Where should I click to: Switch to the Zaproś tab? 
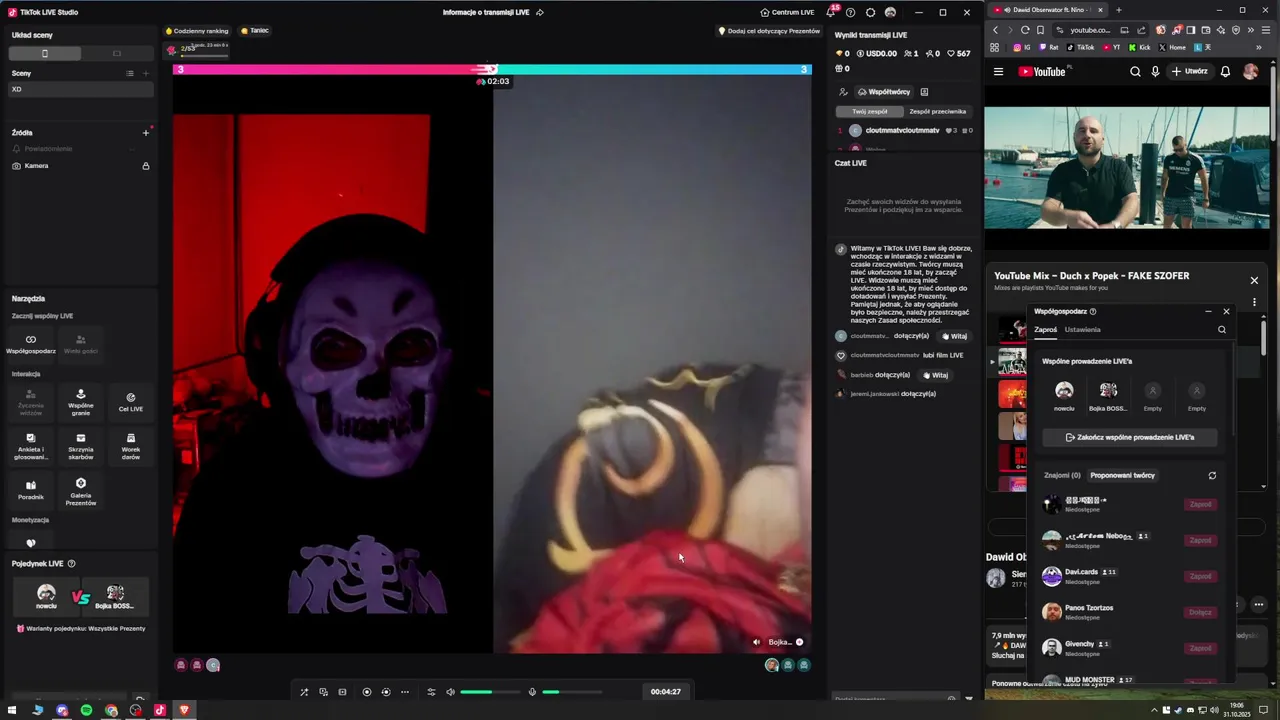click(x=1045, y=329)
